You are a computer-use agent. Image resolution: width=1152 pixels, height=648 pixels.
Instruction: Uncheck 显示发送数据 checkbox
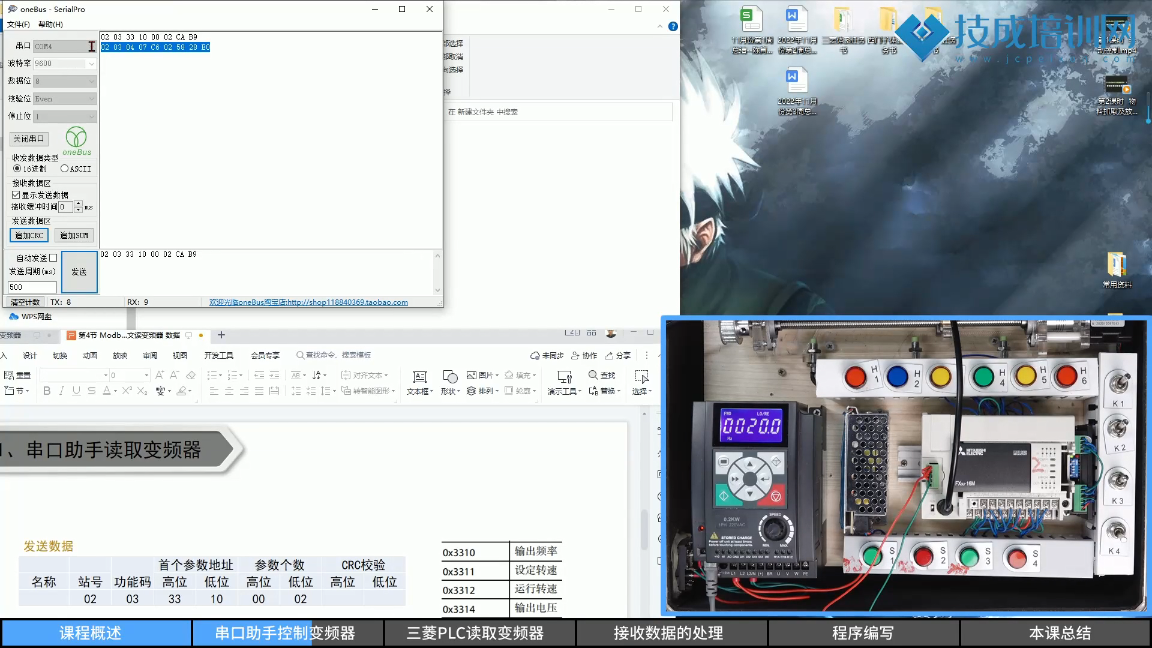pyautogui.click(x=16, y=195)
